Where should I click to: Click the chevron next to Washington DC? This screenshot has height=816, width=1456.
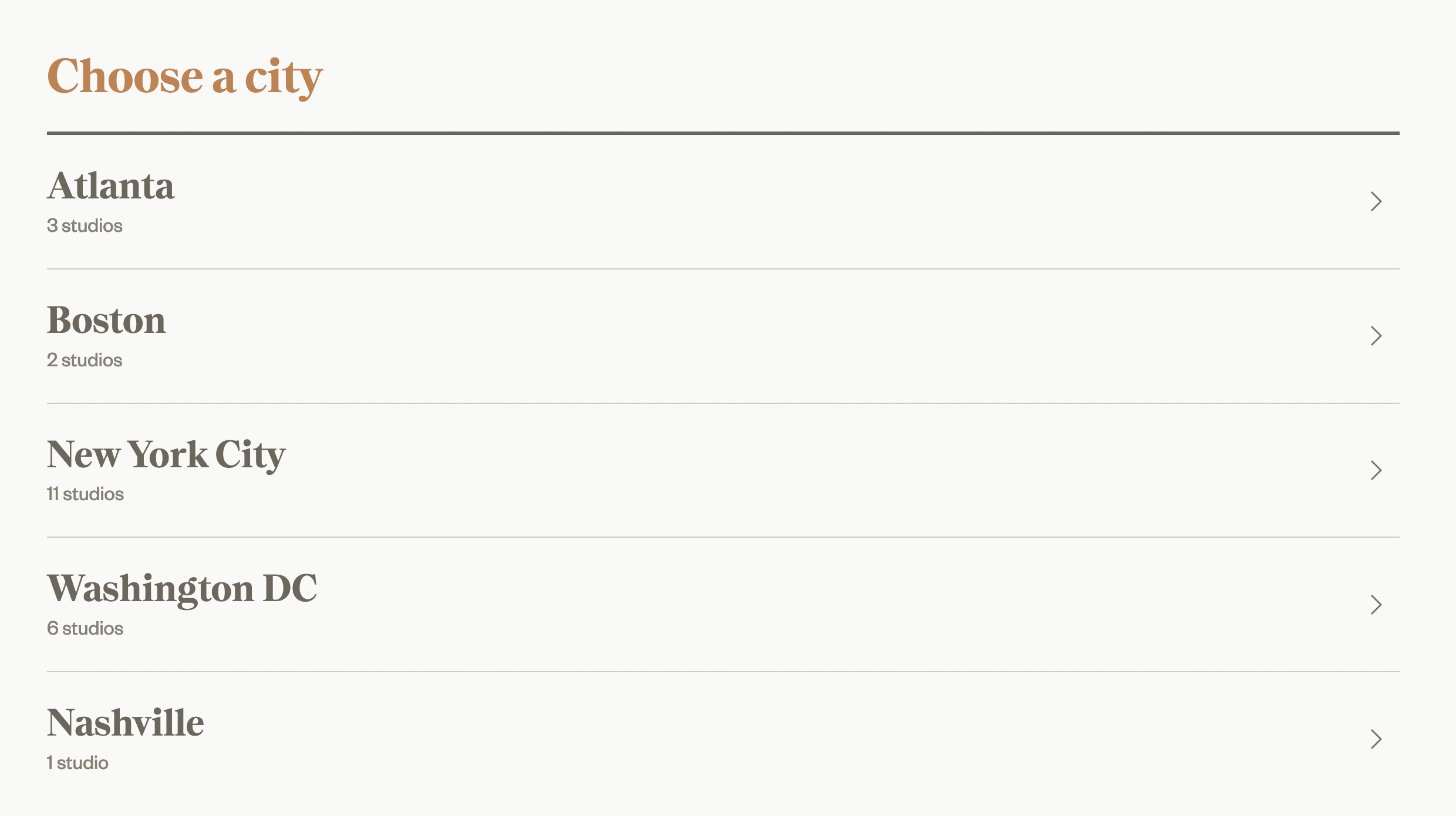tap(1376, 605)
